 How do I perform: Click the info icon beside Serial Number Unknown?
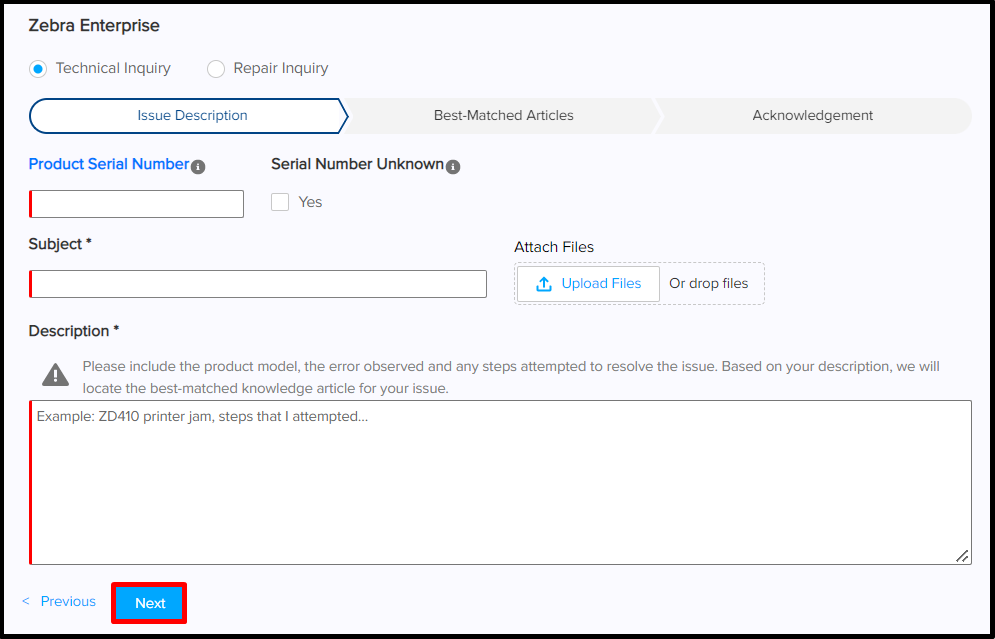click(x=453, y=165)
